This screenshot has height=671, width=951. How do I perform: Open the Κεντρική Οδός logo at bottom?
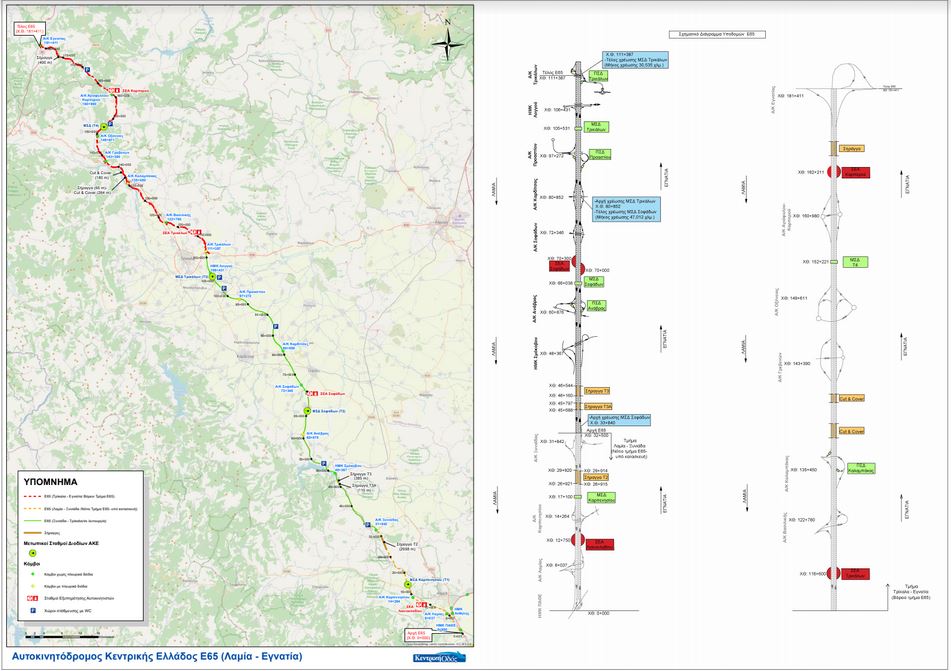coord(438,658)
